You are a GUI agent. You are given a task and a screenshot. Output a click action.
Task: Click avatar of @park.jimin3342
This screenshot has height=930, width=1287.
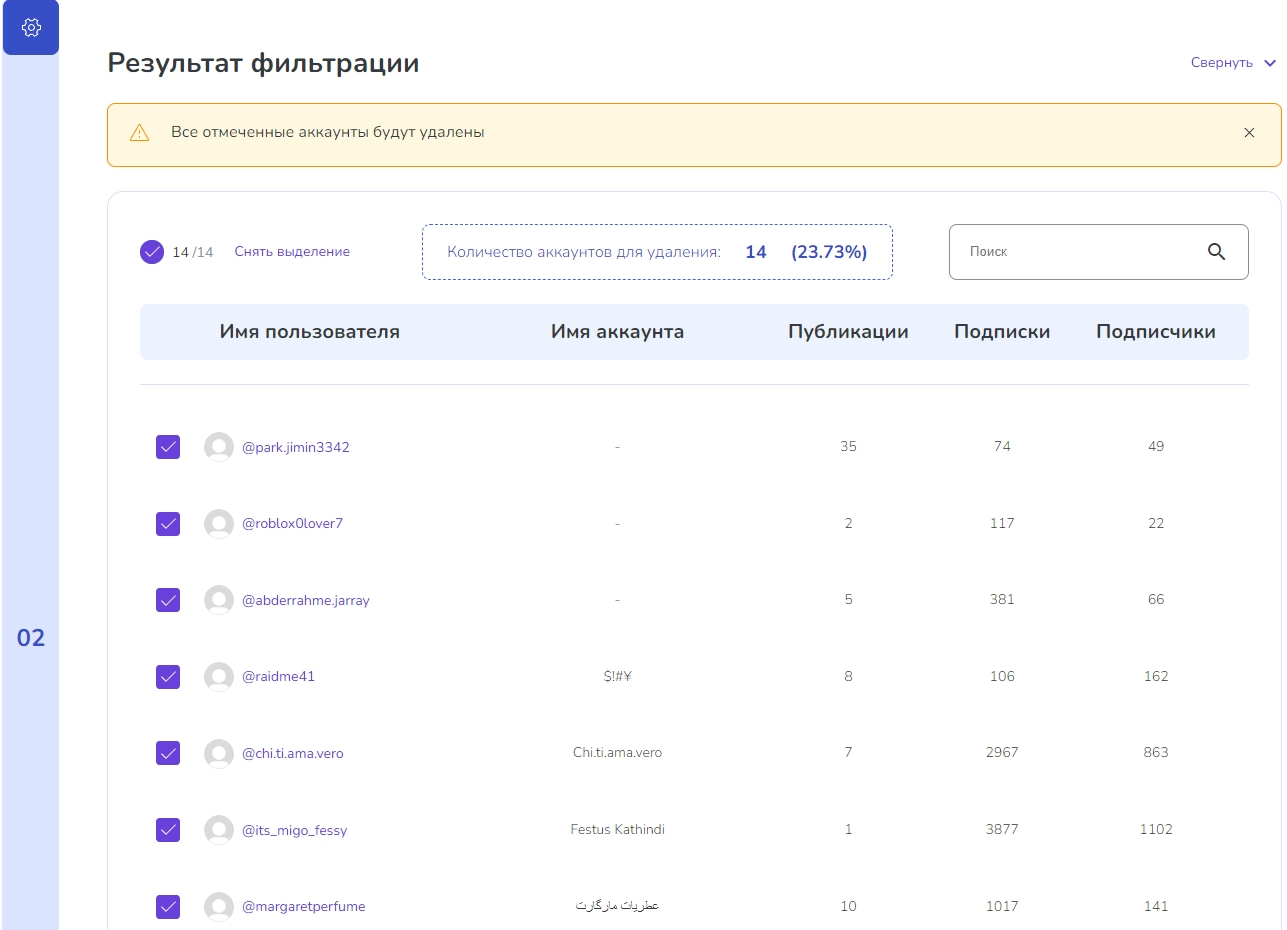219,447
